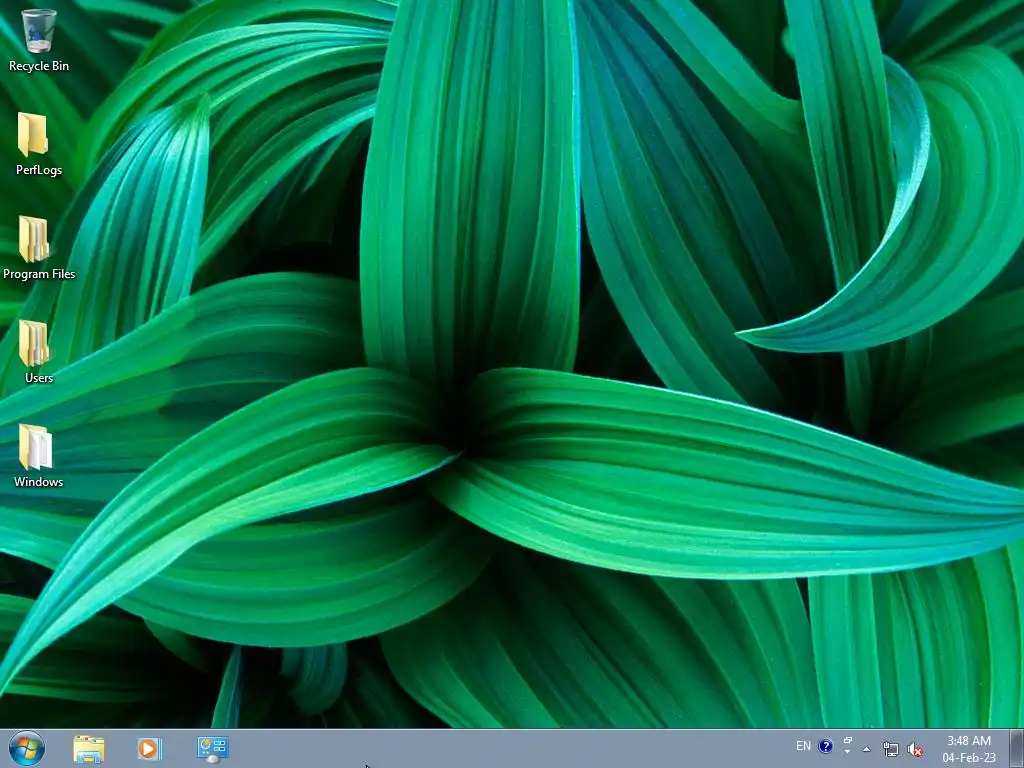Select the PerfLogs folder icon
Viewport: 1024px width, 768px height.
tap(33, 135)
